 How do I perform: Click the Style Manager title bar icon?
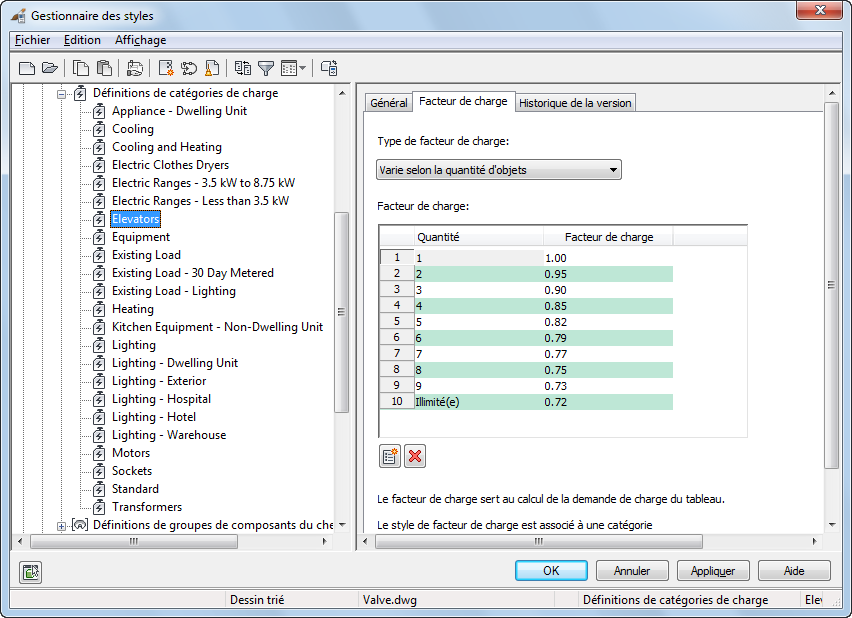[x=18, y=16]
